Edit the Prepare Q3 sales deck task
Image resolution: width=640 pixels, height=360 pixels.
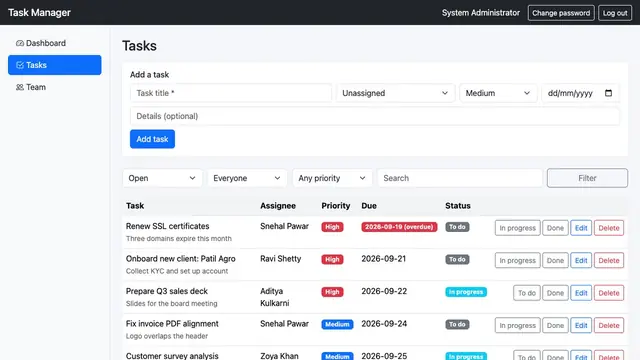tap(581, 293)
